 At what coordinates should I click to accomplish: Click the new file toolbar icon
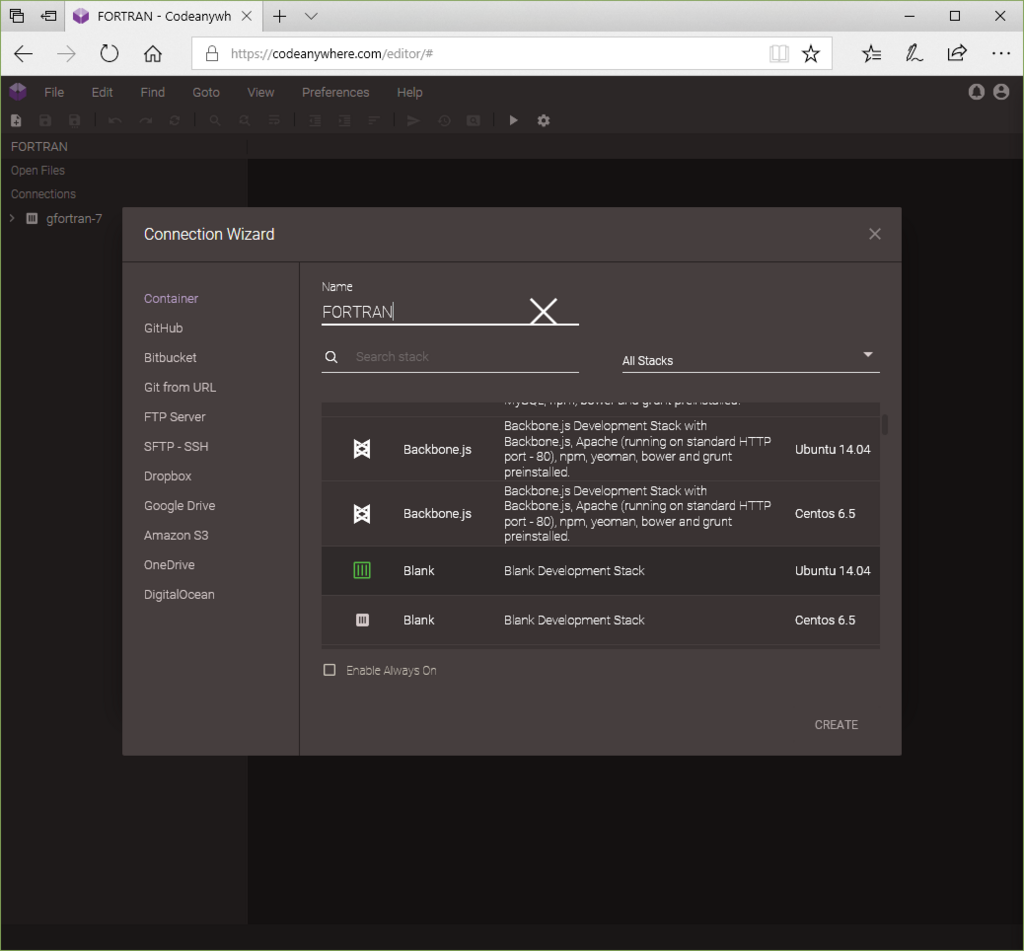pos(16,120)
